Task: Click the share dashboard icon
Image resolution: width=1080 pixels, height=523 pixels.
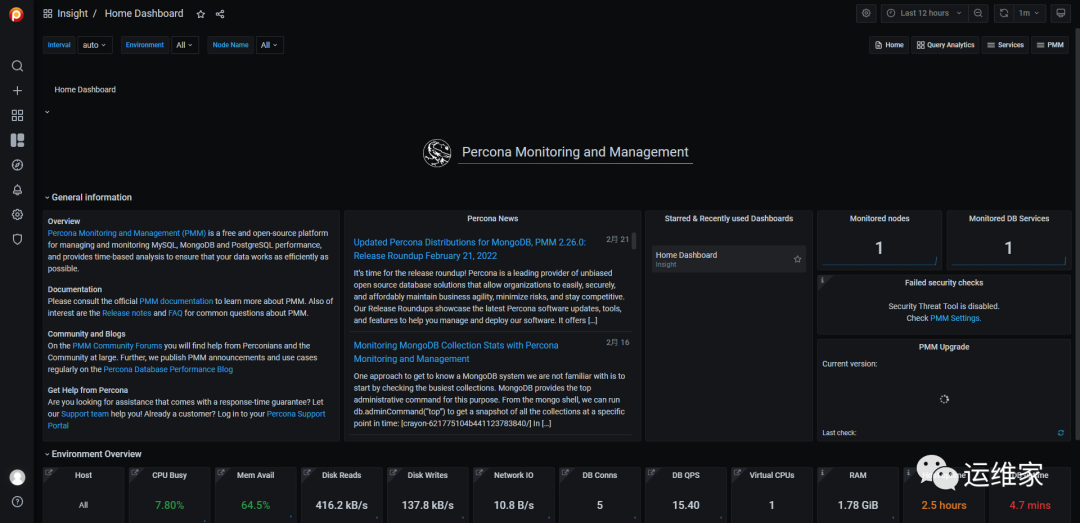Action: tap(220, 14)
